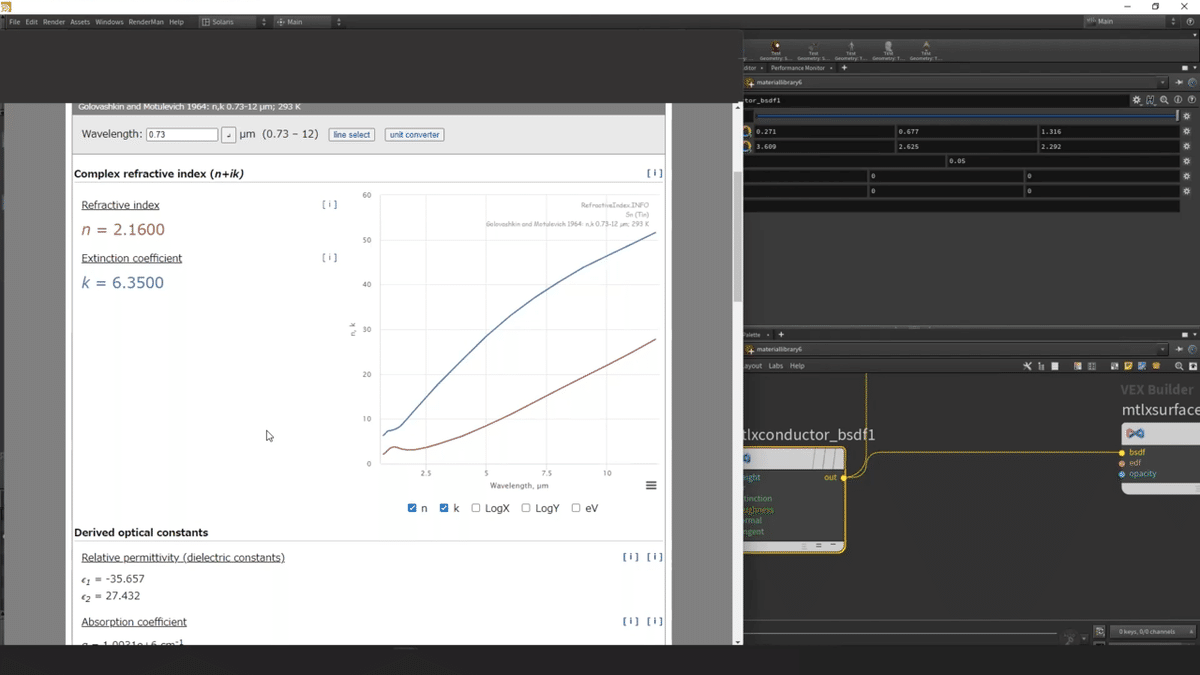1200x675 pixels.
Task: Open the parameter panel gear settings icon
Action: pos(1137,100)
